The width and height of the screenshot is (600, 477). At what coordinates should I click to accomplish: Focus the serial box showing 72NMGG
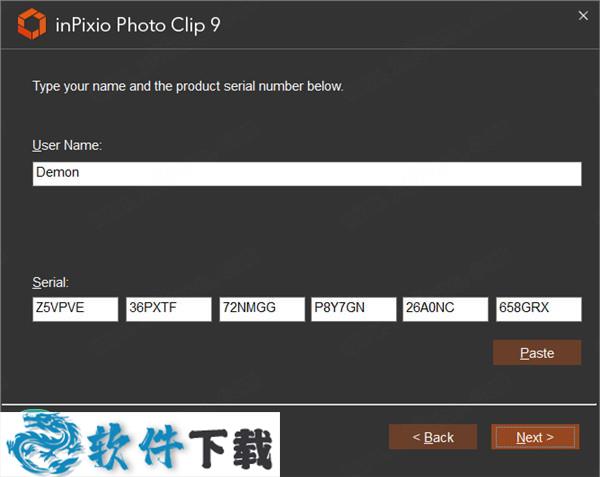tap(261, 309)
